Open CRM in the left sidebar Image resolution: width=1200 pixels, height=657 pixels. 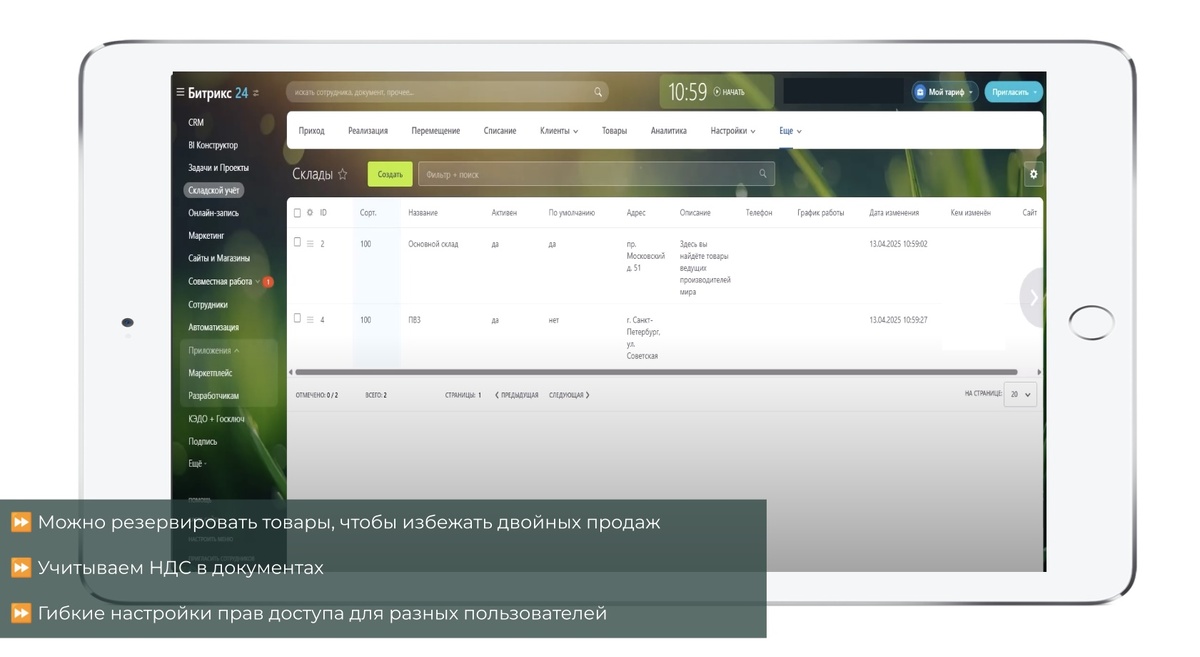coord(196,123)
